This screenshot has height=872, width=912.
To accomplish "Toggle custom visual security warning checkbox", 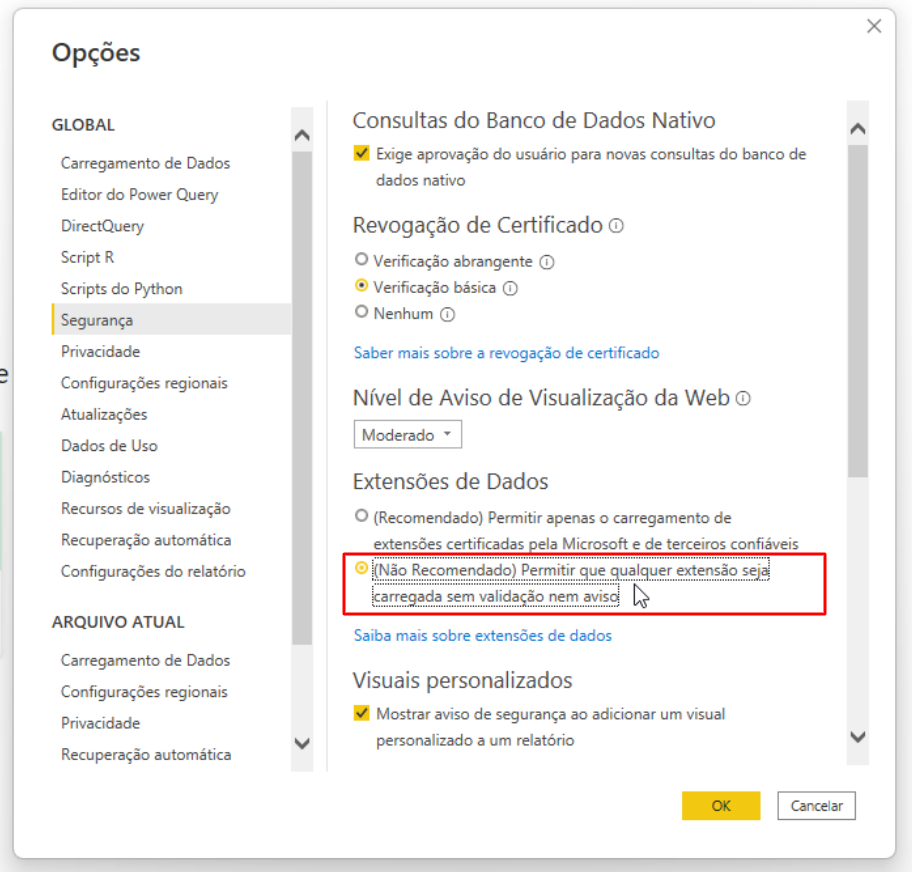I will pyautogui.click(x=361, y=713).
